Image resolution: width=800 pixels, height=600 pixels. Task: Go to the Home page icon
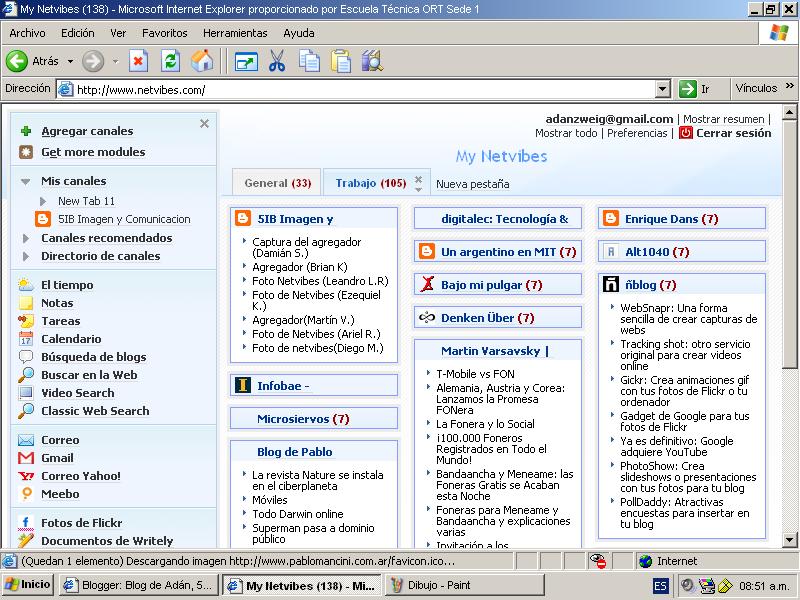point(202,61)
